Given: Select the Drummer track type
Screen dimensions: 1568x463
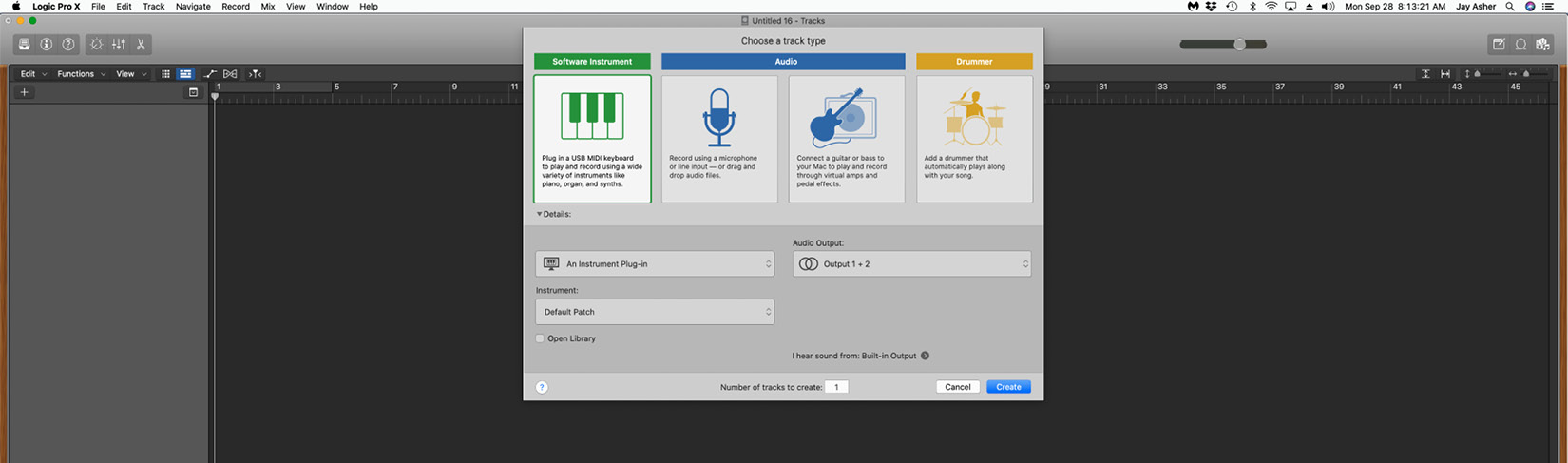Looking at the screenshot, I should tap(974, 139).
